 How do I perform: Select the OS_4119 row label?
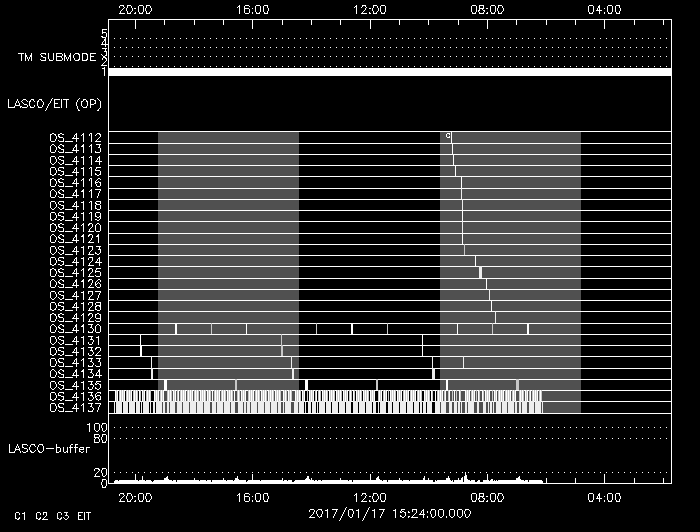(x=75, y=216)
